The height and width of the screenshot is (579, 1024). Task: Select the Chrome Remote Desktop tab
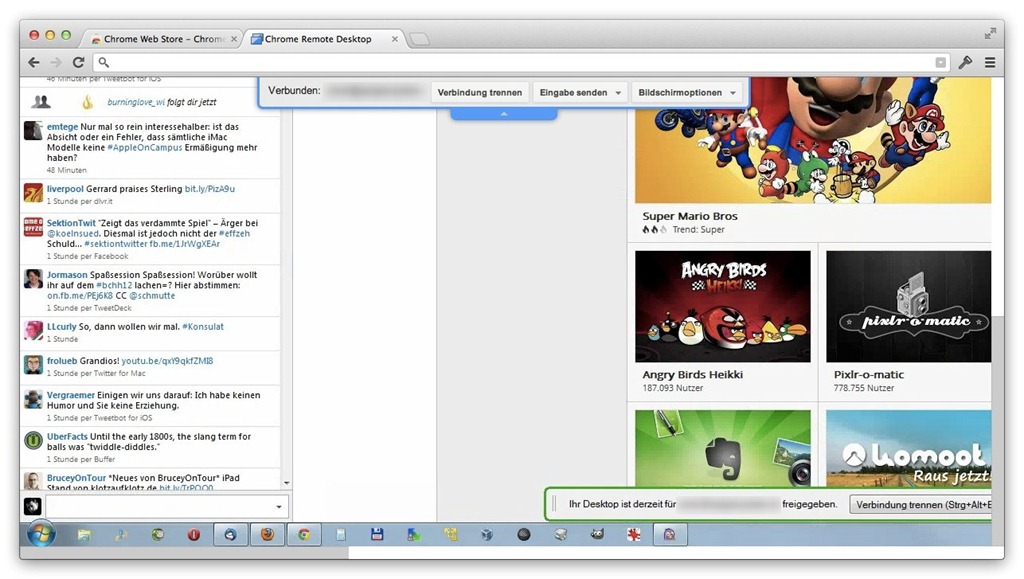(322, 39)
